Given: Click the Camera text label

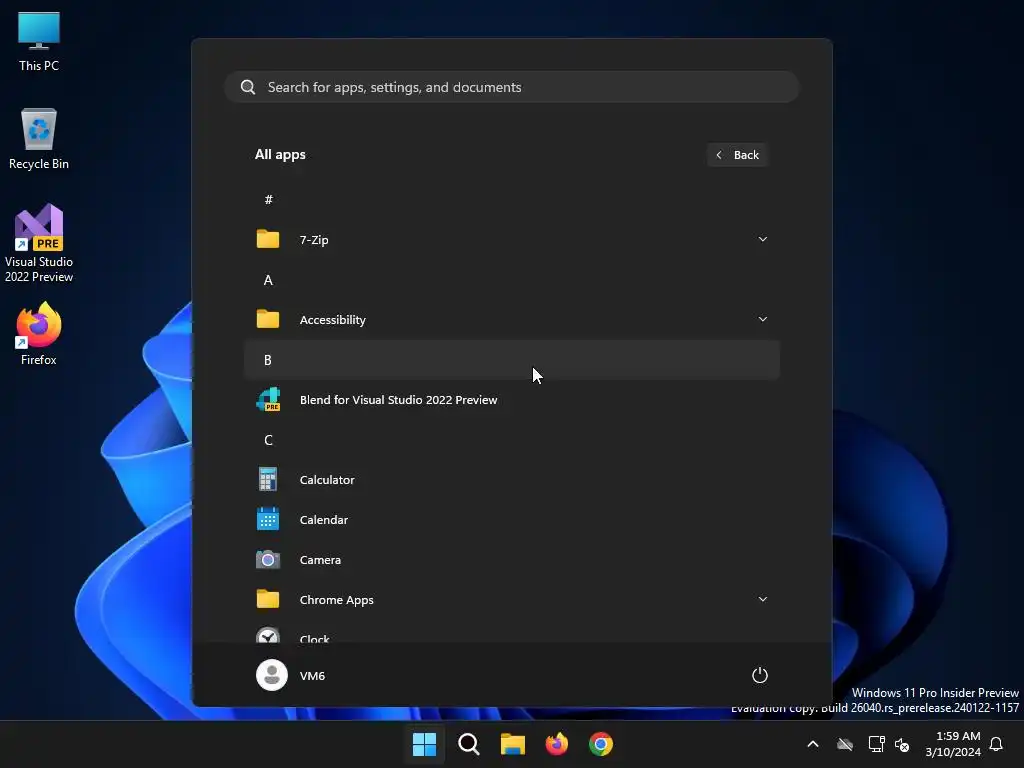Looking at the screenshot, I should pos(320,560).
